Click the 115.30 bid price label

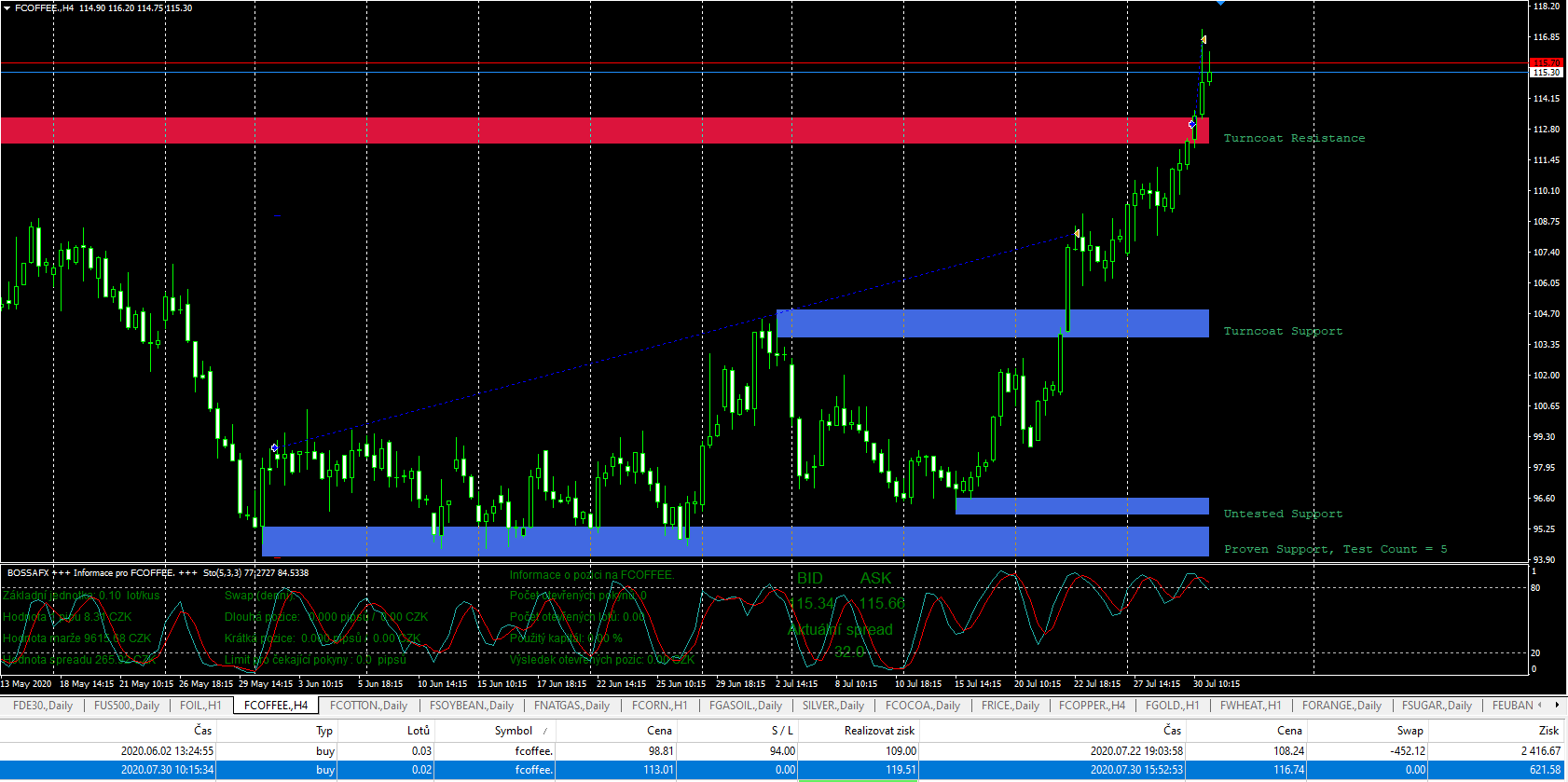click(1546, 73)
